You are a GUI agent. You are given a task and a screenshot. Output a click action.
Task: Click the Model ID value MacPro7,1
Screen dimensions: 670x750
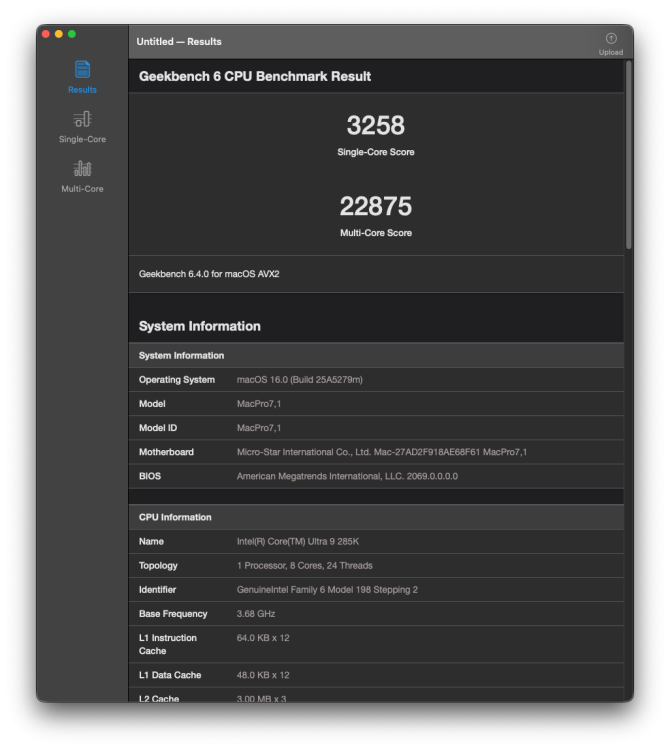(259, 428)
